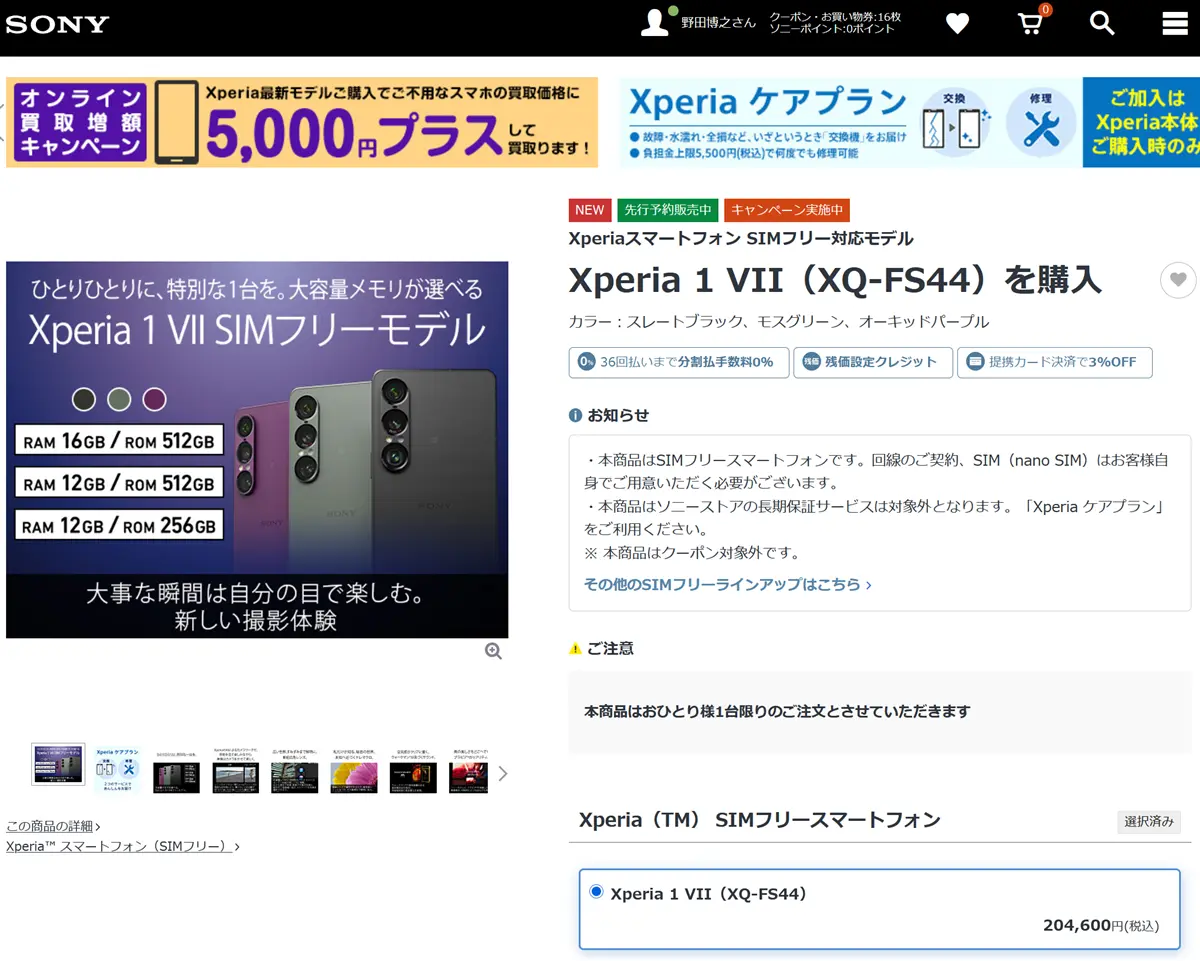Click the ご注意 warning icon

pyautogui.click(x=575, y=648)
